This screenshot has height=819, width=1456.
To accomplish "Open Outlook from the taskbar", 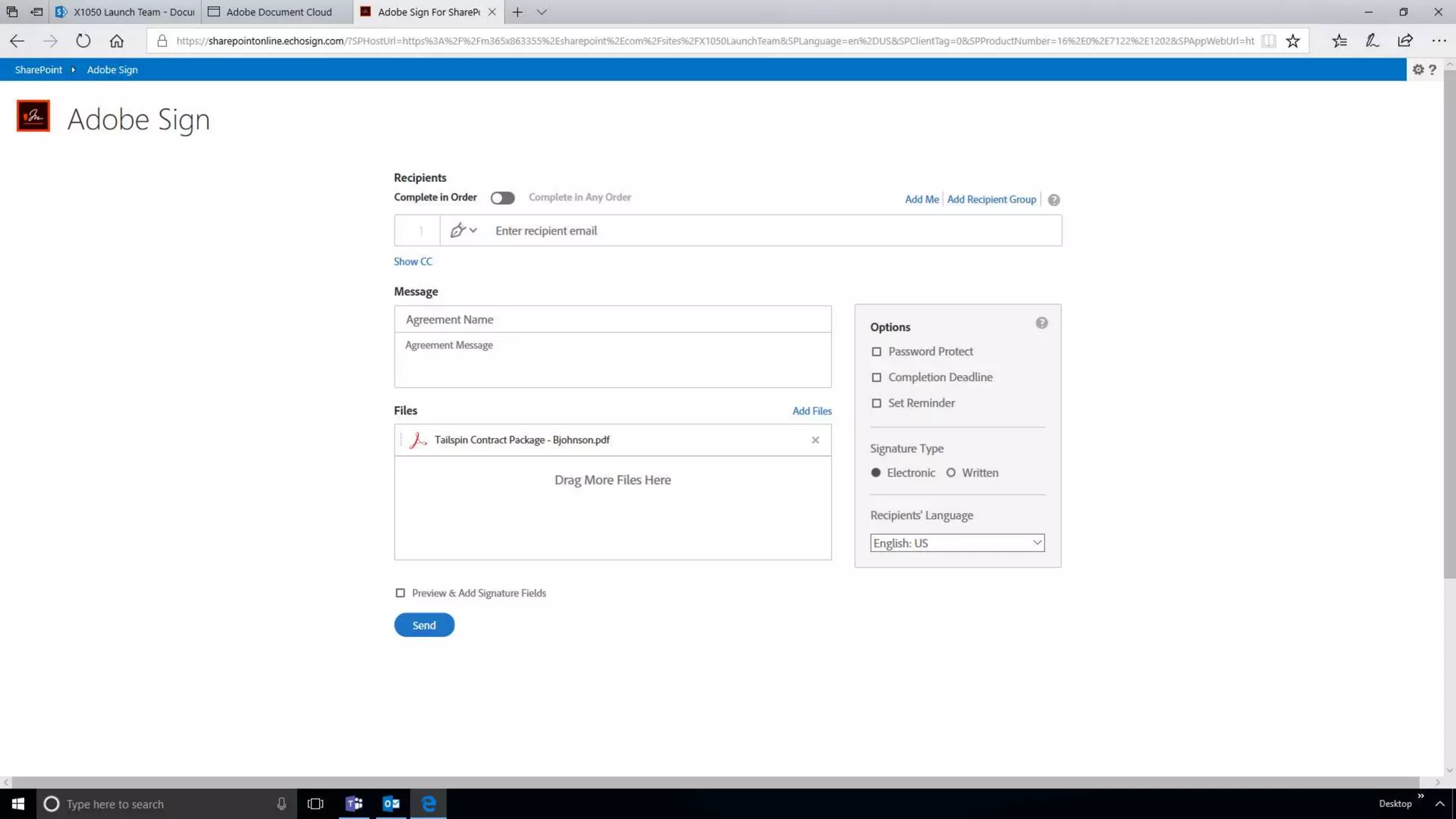I will tap(391, 803).
